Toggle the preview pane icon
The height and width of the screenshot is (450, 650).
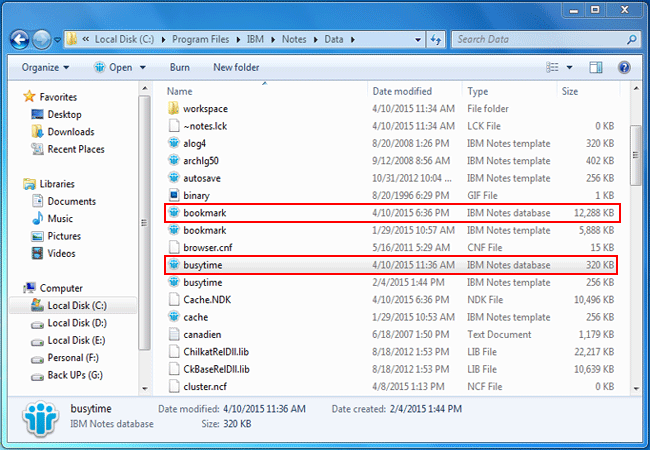point(596,68)
